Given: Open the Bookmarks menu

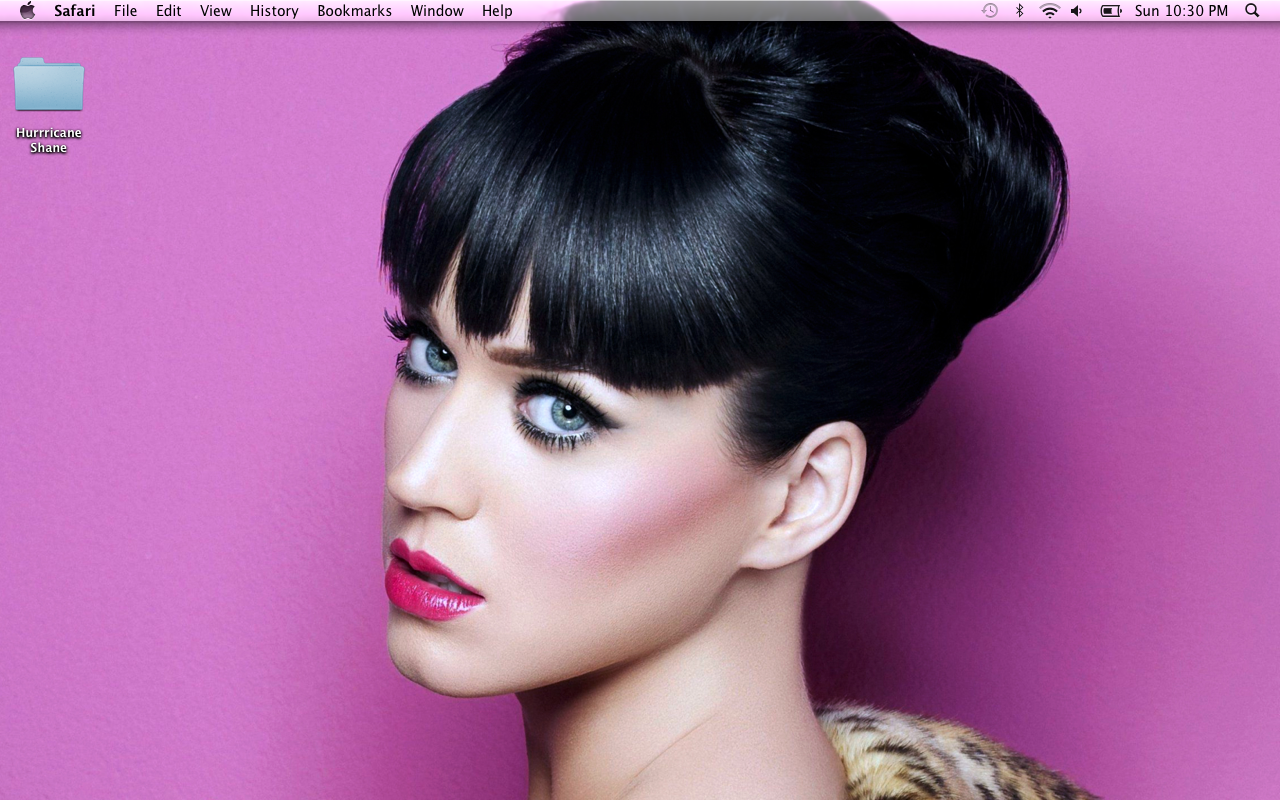Looking at the screenshot, I should [x=354, y=10].
